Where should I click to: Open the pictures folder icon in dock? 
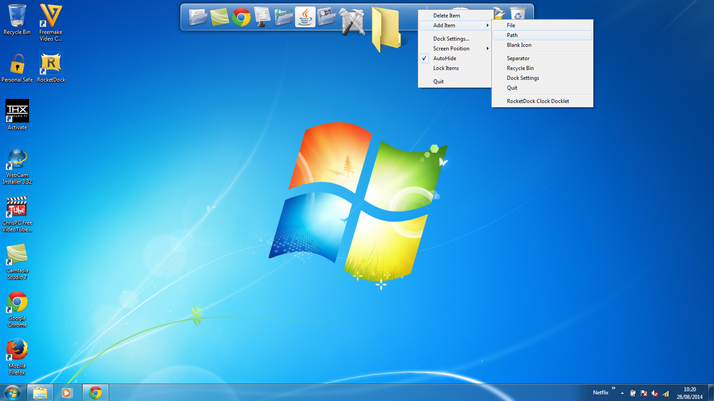tap(327, 17)
